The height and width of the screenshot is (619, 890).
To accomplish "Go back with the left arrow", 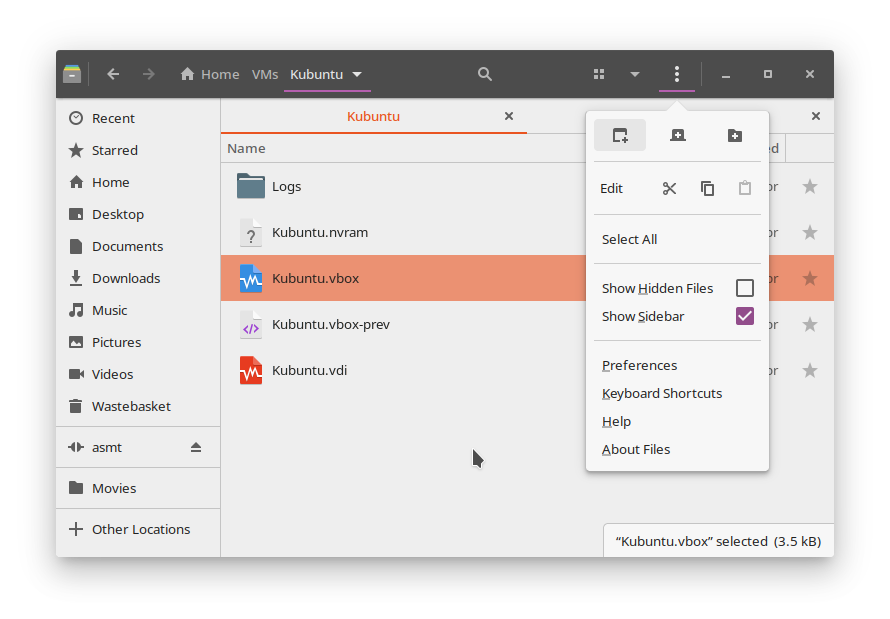I will click(x=113, y=74).
